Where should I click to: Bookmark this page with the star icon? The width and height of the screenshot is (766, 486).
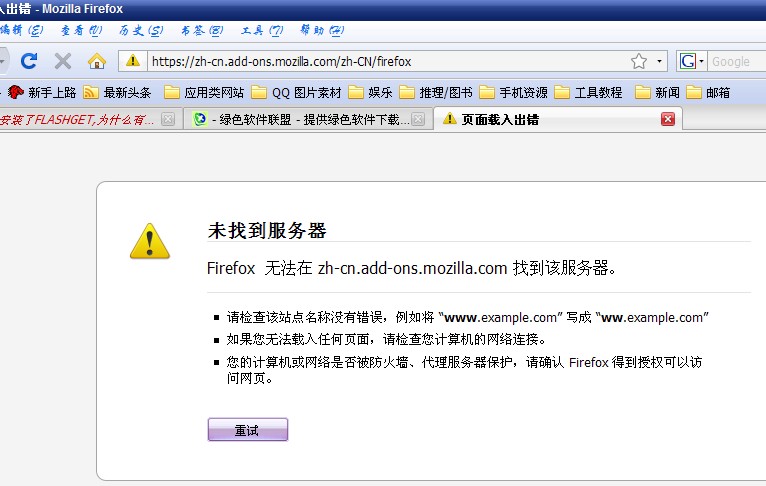pyautogui.click(x=638, y=62)
